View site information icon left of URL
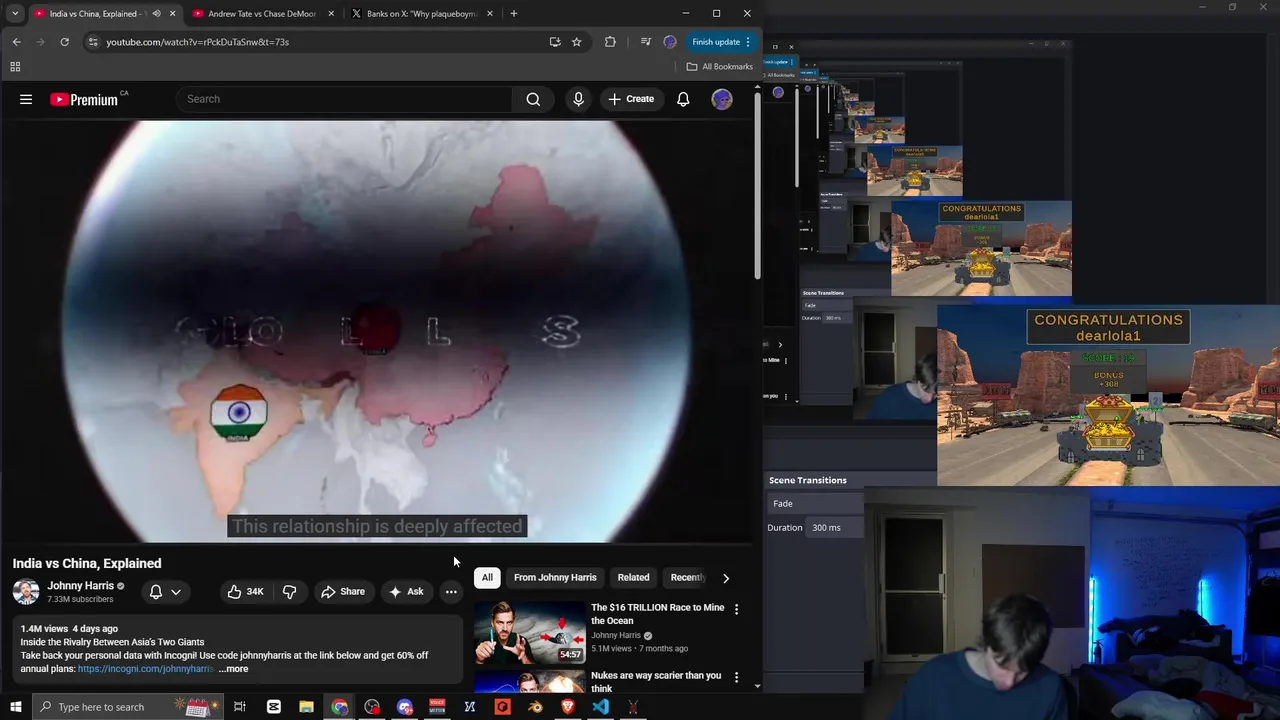 93,42
